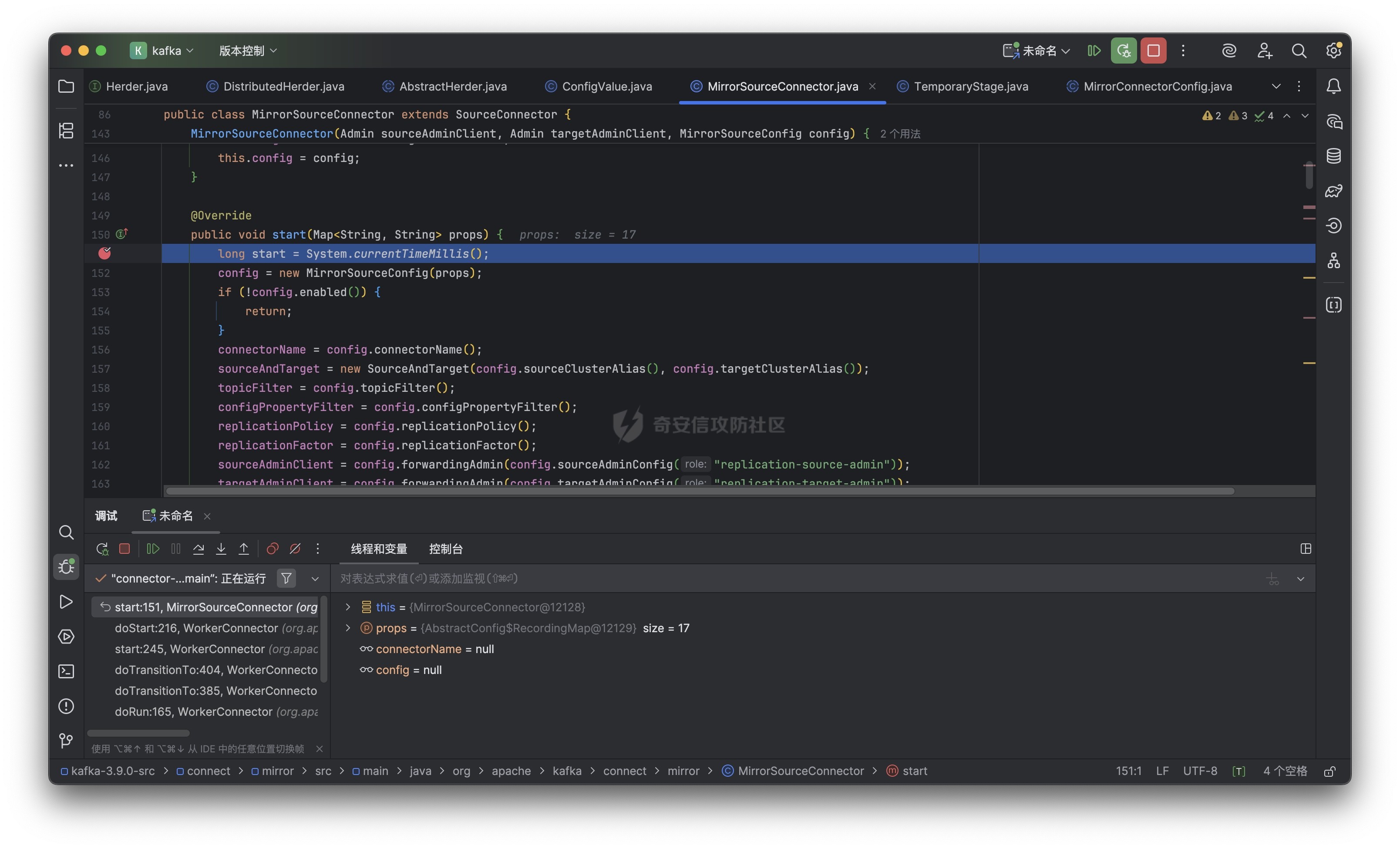Resume program in the debug toolbar
The height and width of the screenshot is (849, 1400).
coord(153,549)
